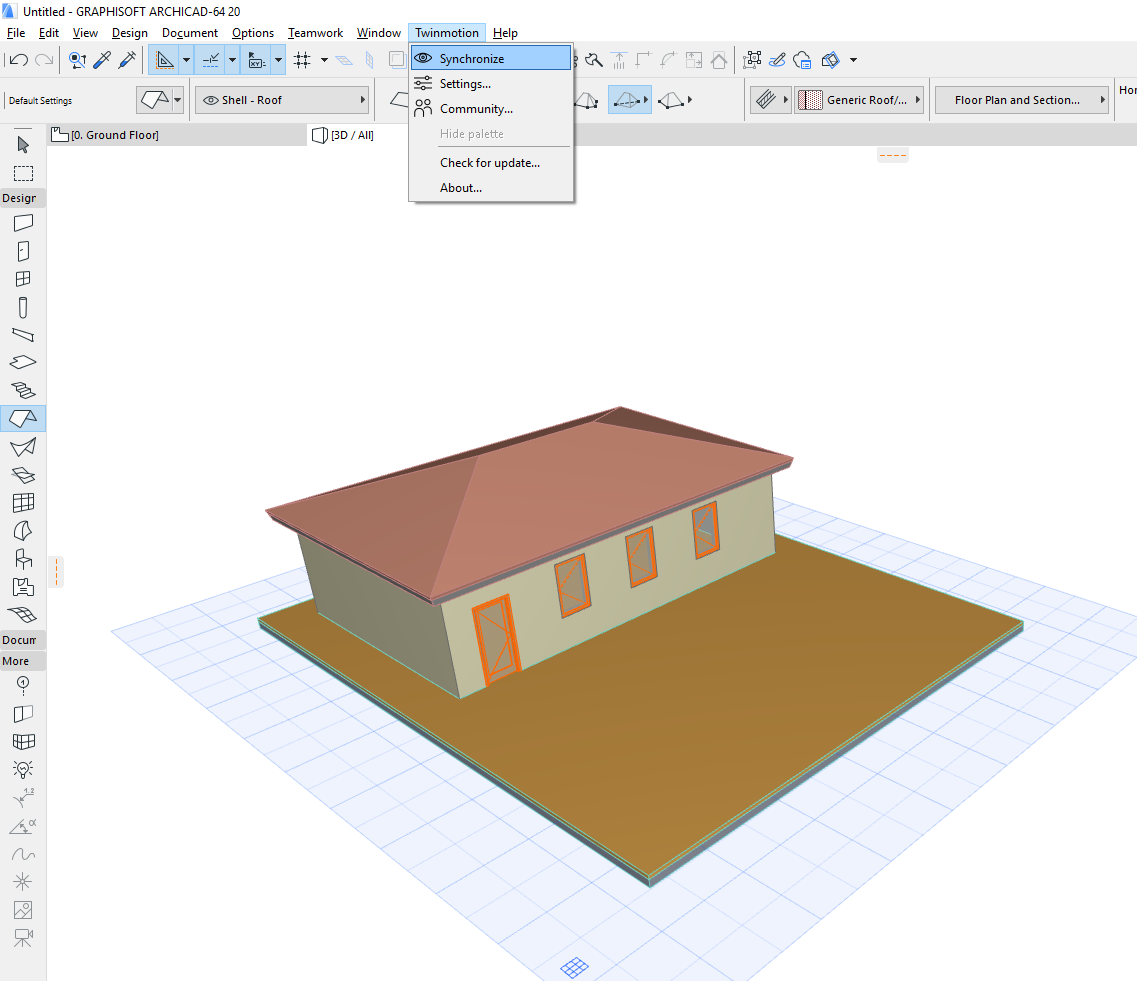Screen dimensions: 1137x981
Task: Click Floor Plan and Section... button
Action: [1022, 100]
